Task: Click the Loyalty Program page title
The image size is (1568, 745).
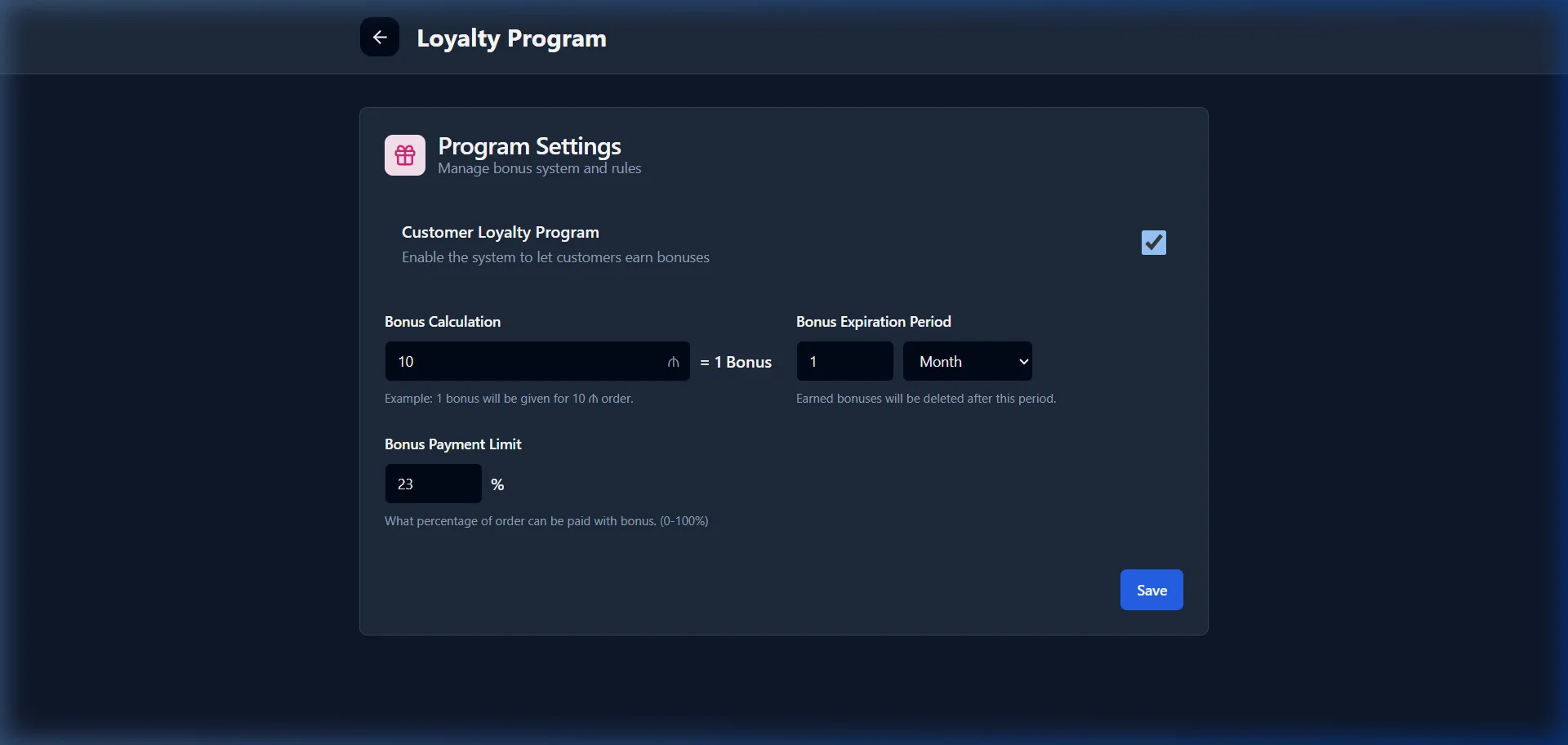Action: pyautogui.click(x=511, y=38)
